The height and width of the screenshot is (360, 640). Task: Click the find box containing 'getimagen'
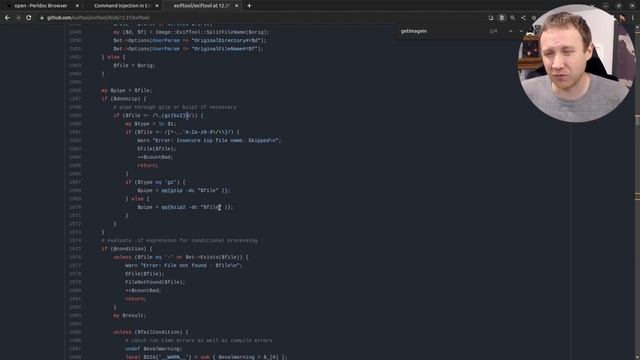pos(443,31)
